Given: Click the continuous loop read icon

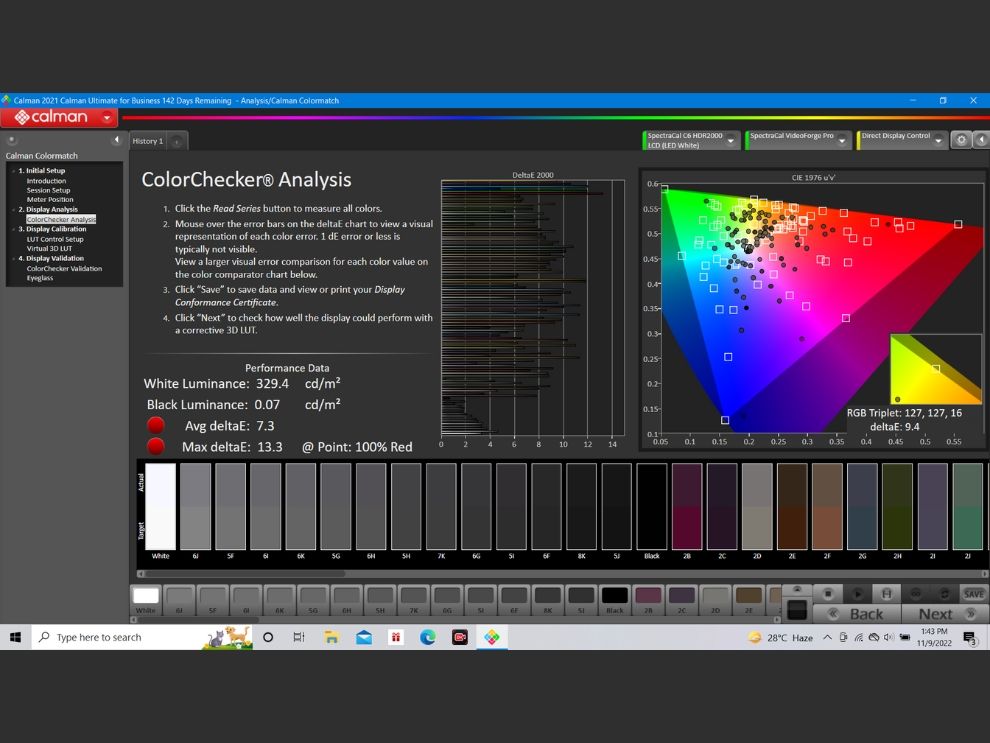Looking at the screenshot, I should 915,593.
